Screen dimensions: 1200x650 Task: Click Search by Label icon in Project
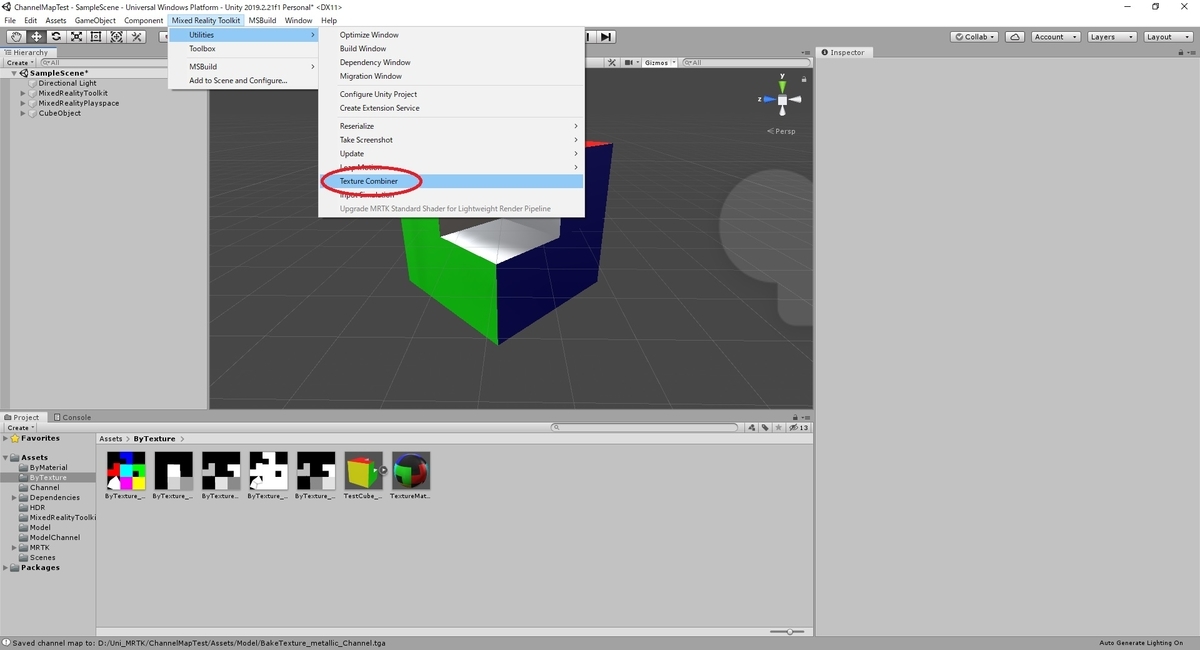point(765,428)
